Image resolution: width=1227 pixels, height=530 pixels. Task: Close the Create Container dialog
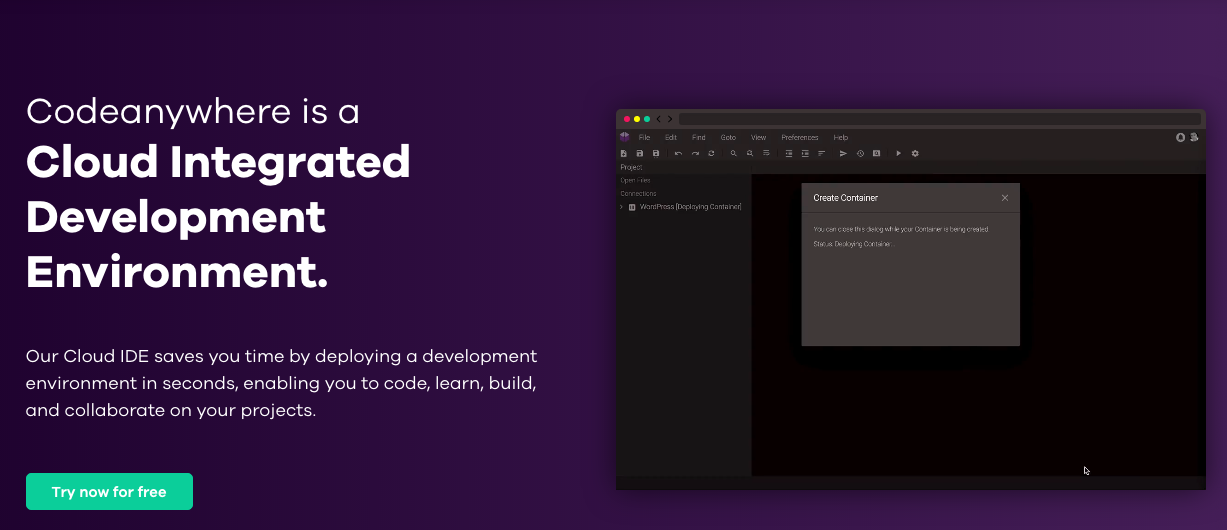coord(1005,198)
